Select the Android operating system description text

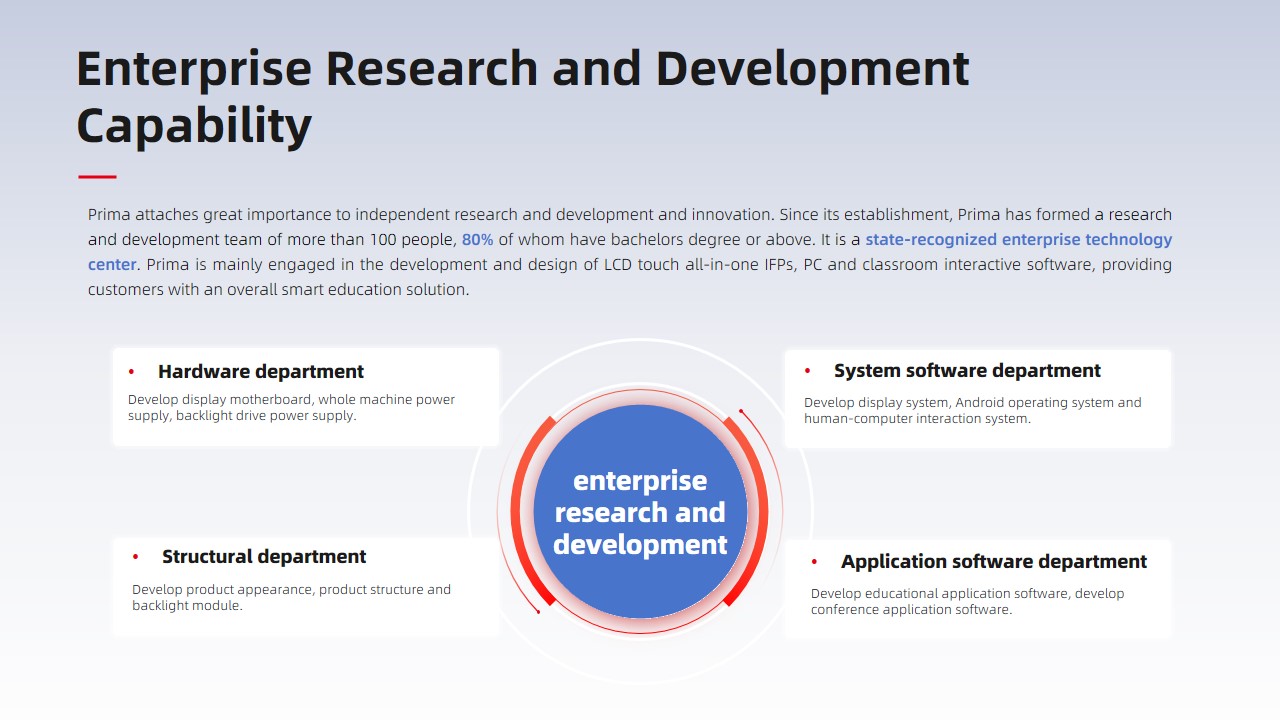[x=972, y=410]
